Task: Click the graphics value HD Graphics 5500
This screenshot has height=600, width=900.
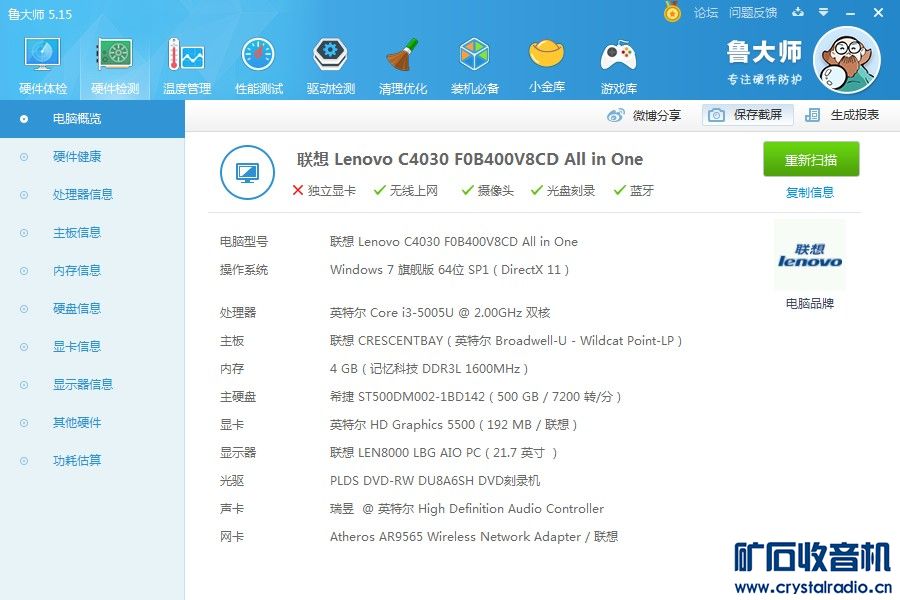Action: pyautogui.click(x=453, y=425)
